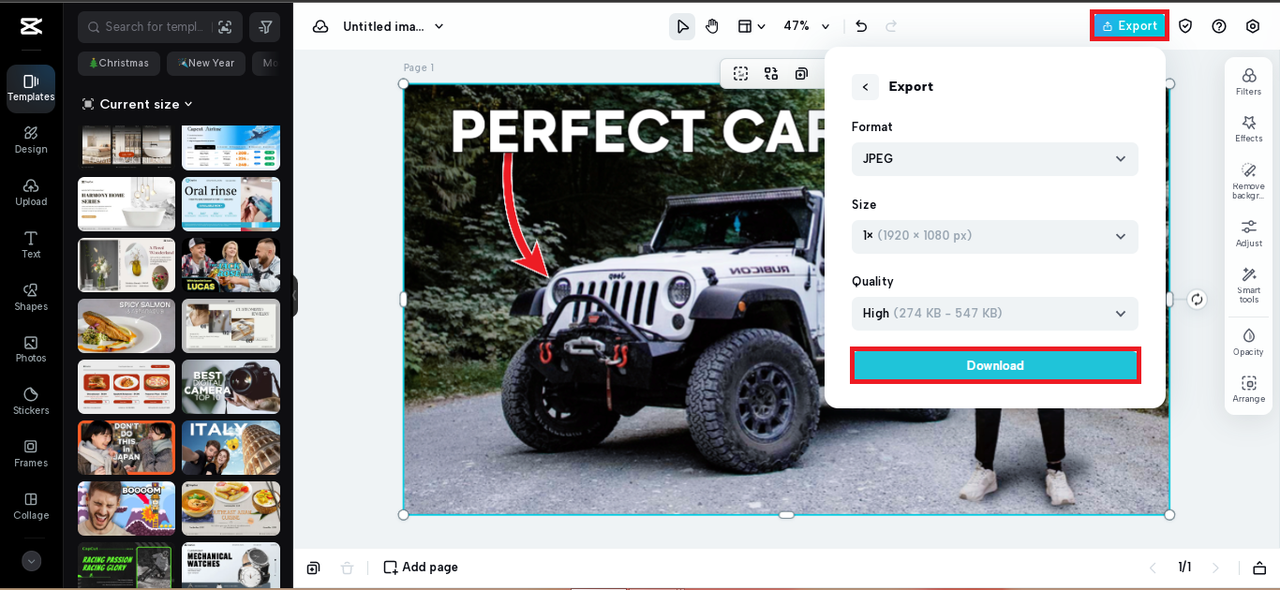Choose the Harmony Home Series template

point(126,204)
